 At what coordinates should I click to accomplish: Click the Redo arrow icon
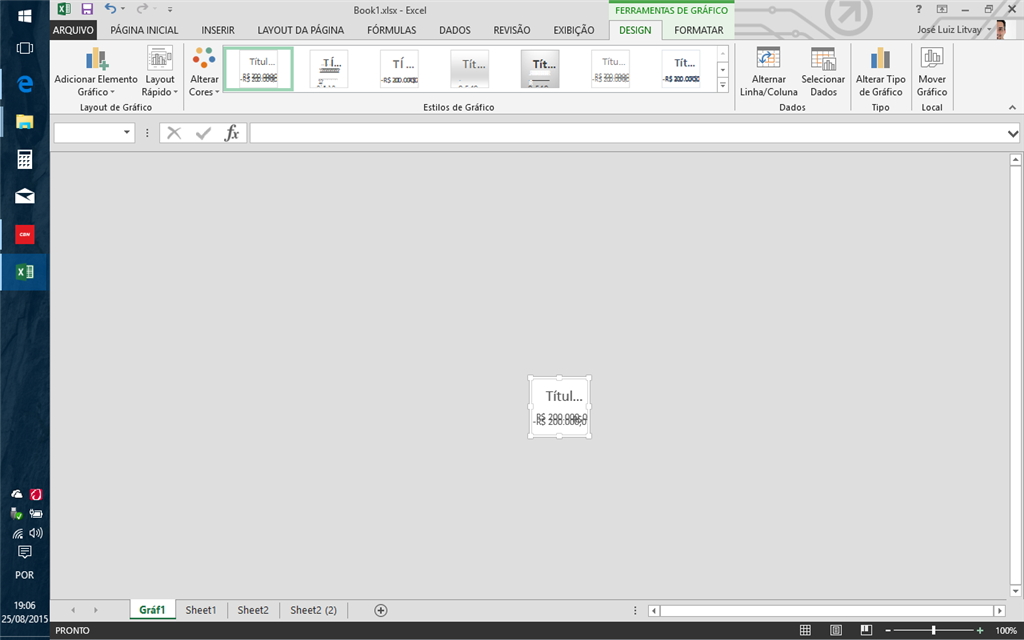tap(142, 9)
